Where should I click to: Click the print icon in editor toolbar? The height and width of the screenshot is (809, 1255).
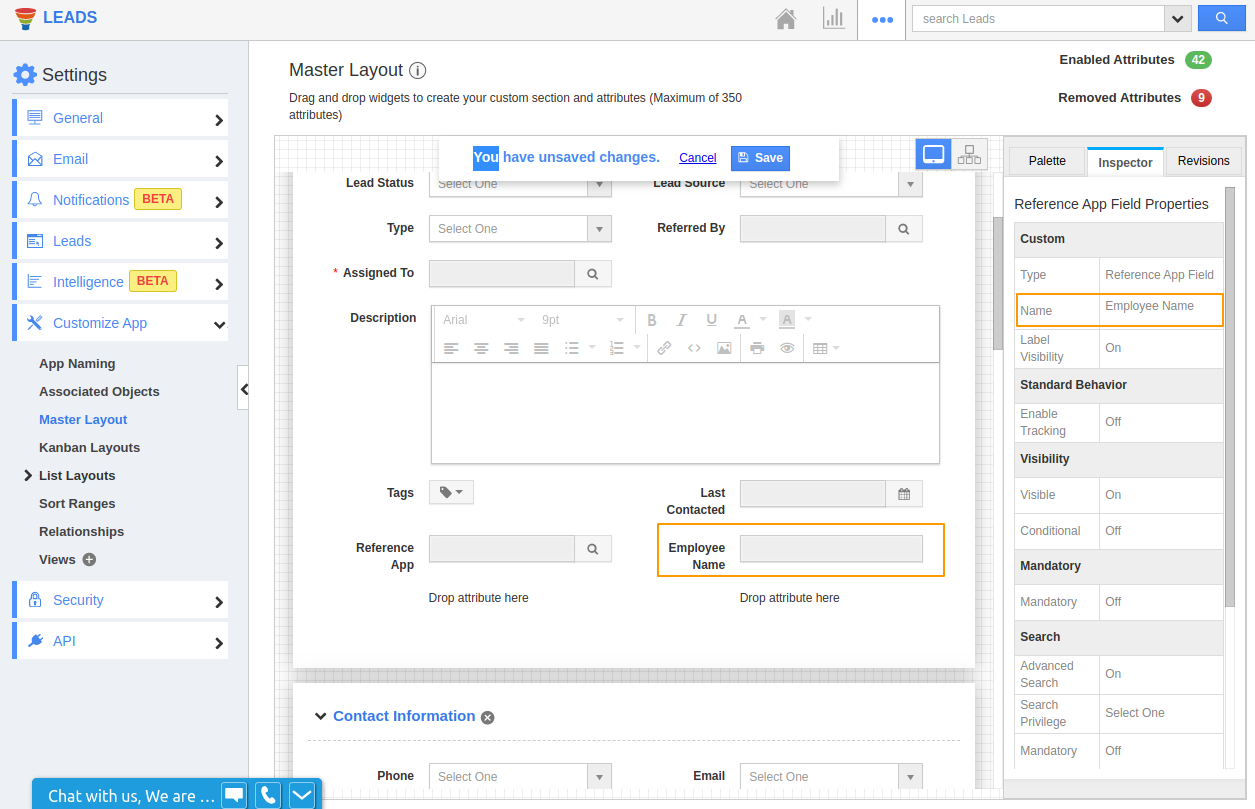coord(757,348)
